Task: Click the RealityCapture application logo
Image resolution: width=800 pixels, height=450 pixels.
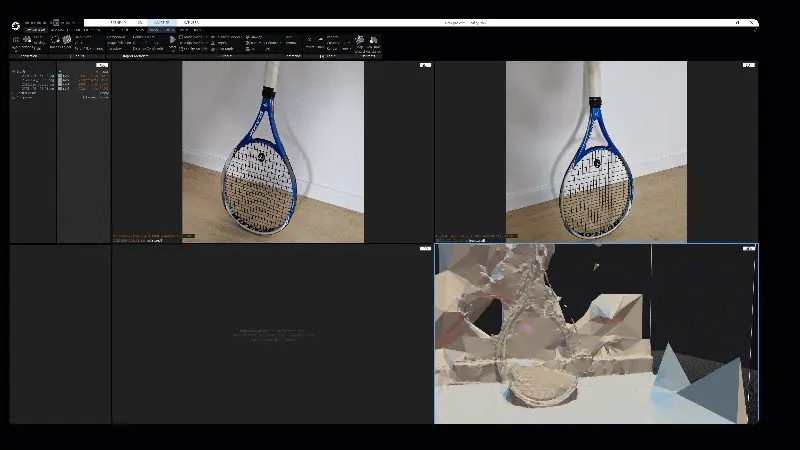Action: tap(15, 22)
